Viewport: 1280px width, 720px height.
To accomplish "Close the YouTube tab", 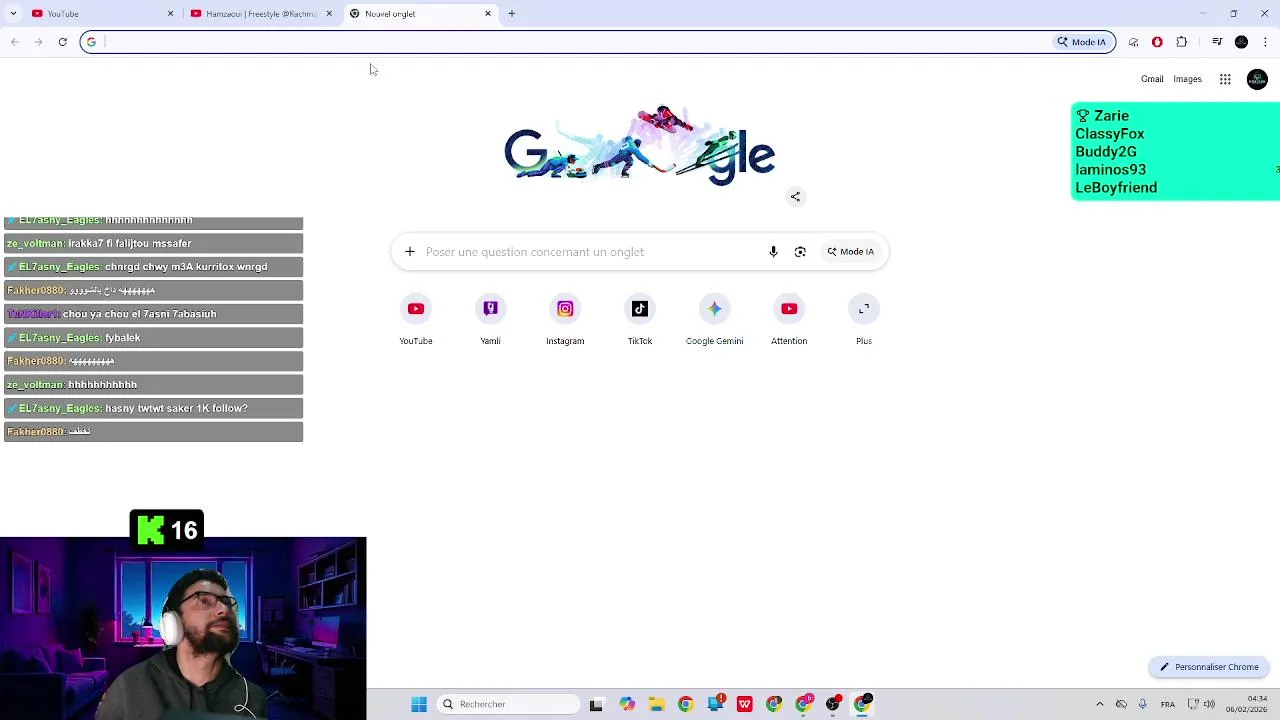I will coord(170,14).
